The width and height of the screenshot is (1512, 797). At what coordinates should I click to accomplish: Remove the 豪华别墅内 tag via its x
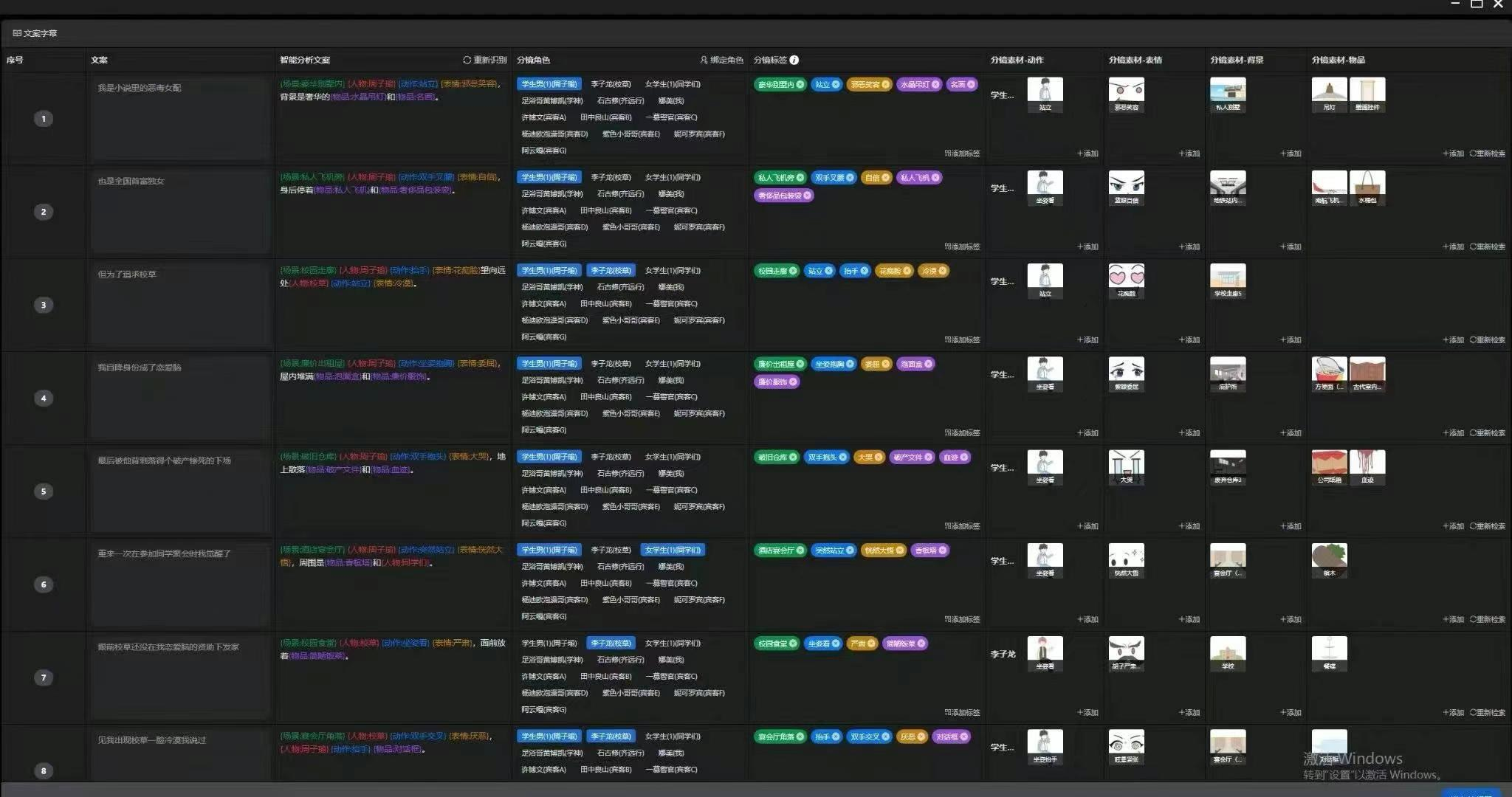pos(800,84)
